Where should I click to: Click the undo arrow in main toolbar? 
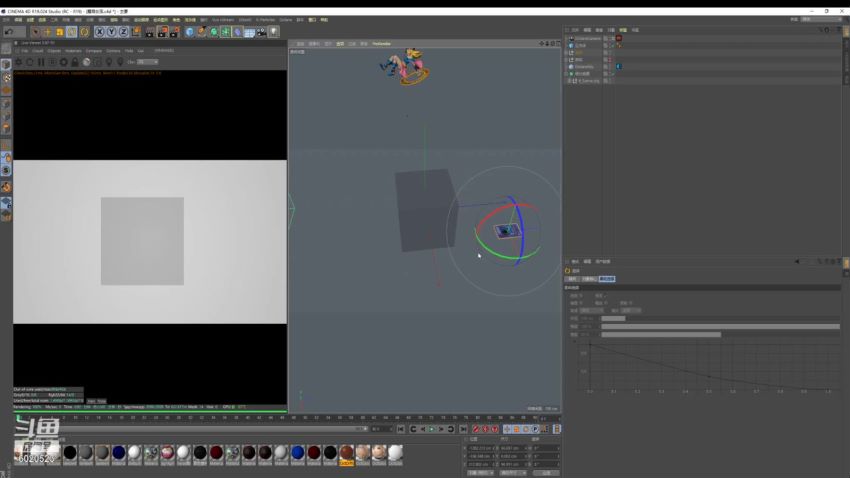coord(9,32)
